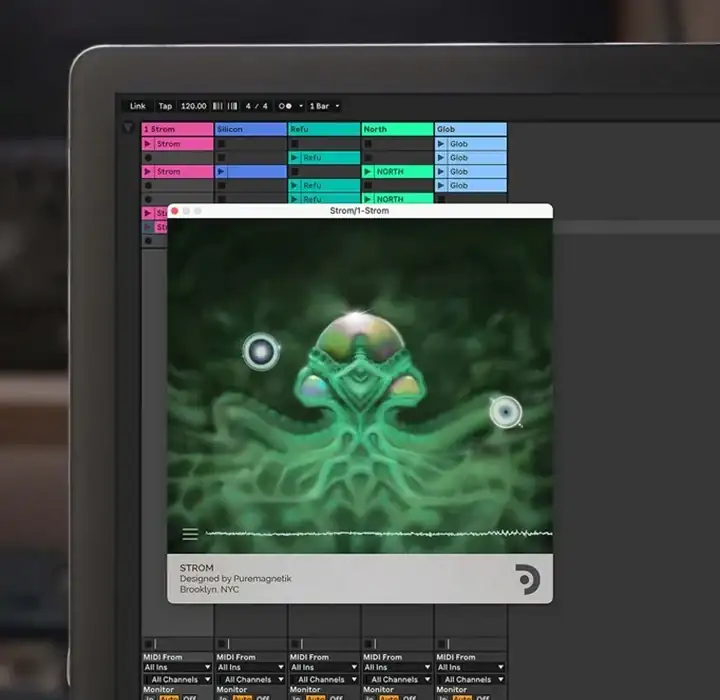The width and height of the screenshot is (720, 700).
Task: Click the nudge tempo up icon
Action: (x=233, y=106)
